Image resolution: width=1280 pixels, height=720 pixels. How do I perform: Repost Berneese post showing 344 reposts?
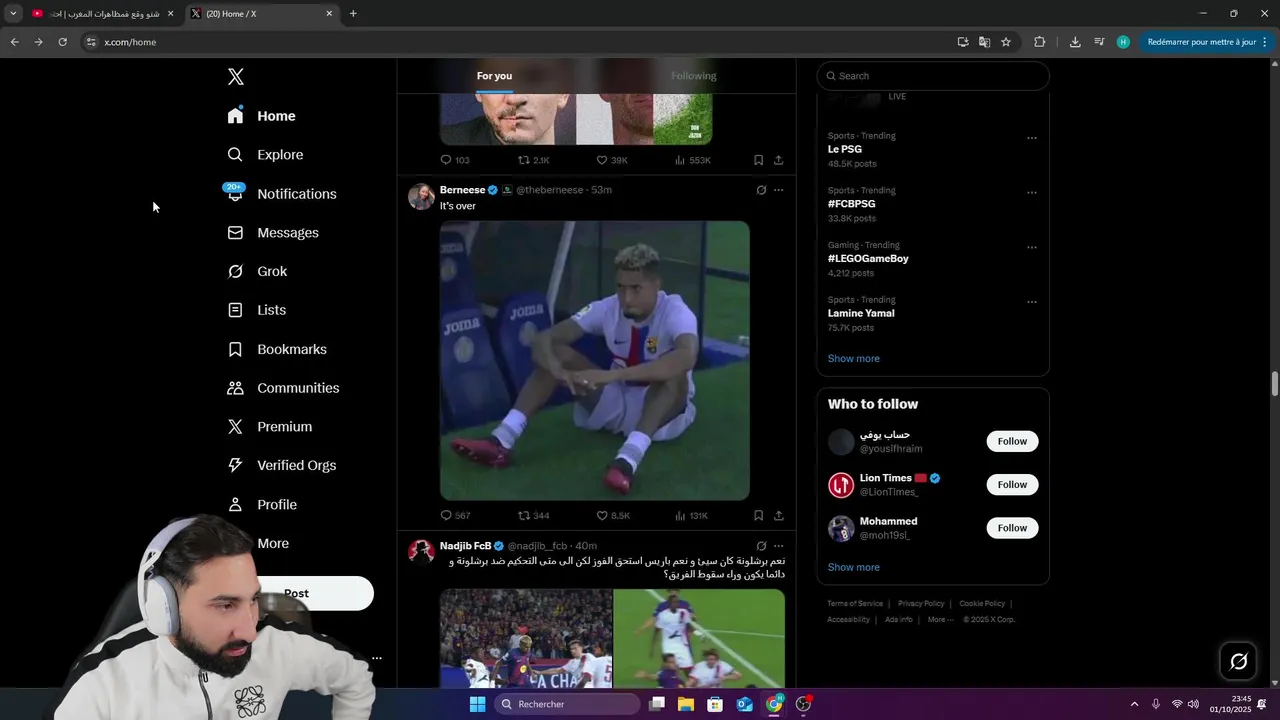[x=533, y=516]
